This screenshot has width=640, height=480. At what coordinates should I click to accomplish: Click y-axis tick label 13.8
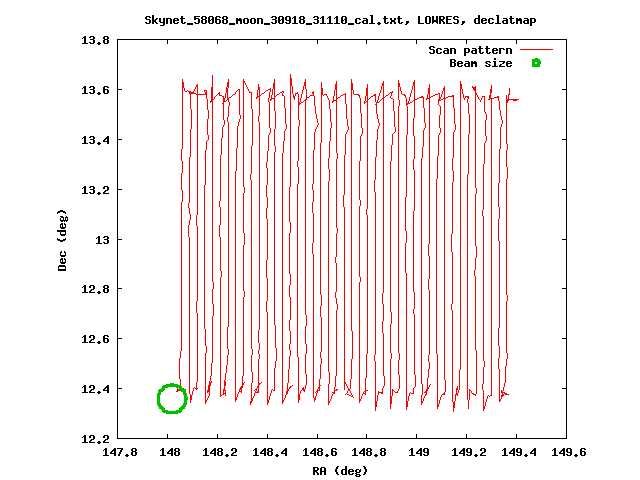click(96, 40)
